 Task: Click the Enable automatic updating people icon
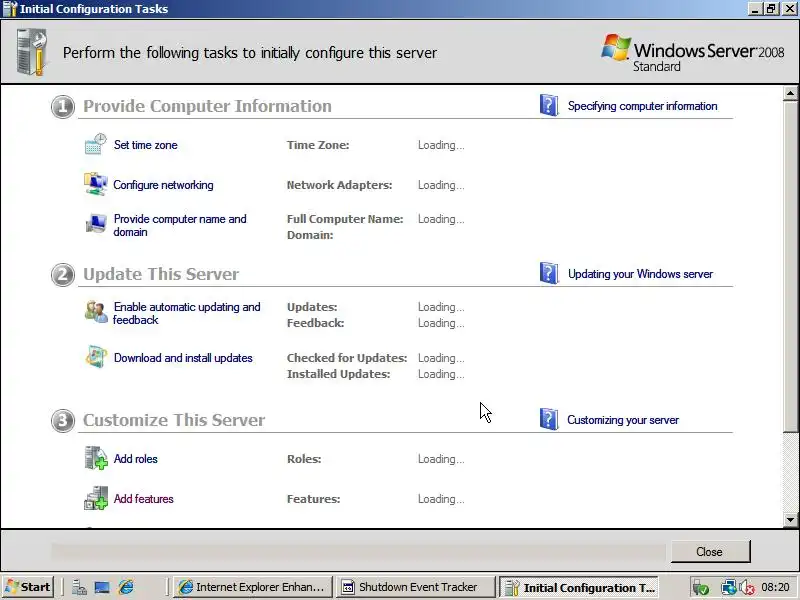[96, 312]
